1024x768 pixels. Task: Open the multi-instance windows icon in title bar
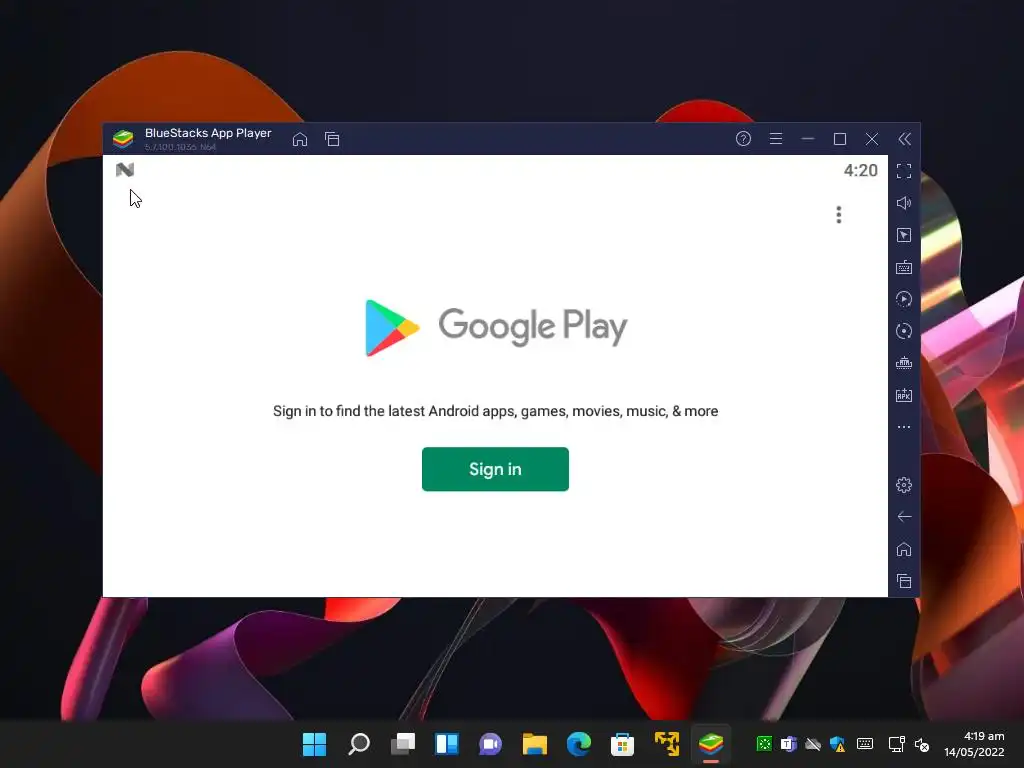(332, 139)
